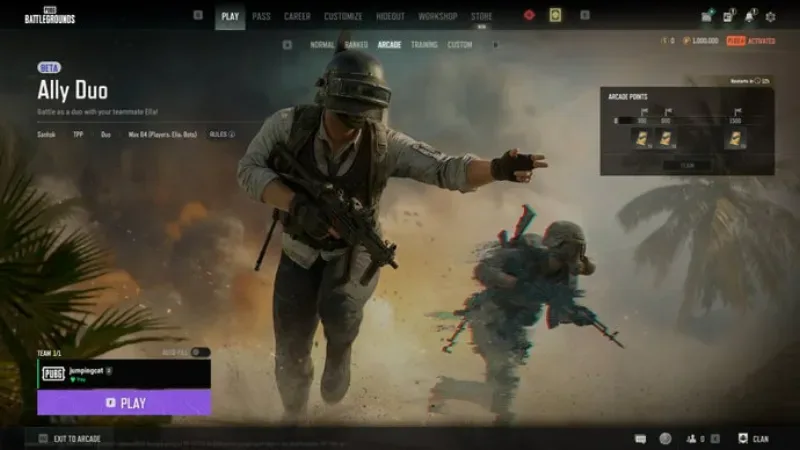The height and width of the screenshot is (450, 800).
Task: Open the settings gear icon
Action: click(x=770, y=17)
